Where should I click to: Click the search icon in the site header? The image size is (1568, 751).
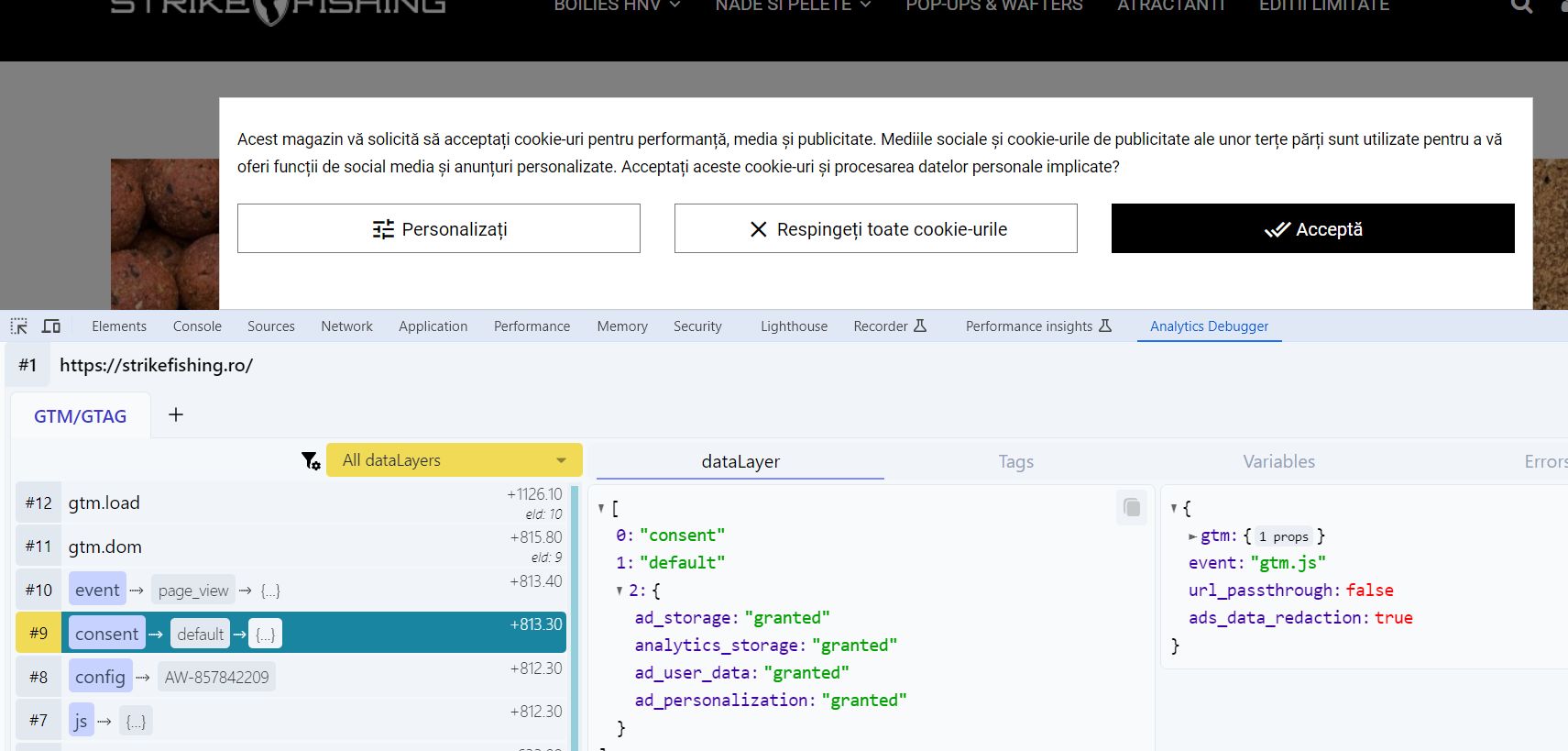(x=1521, y=6)
